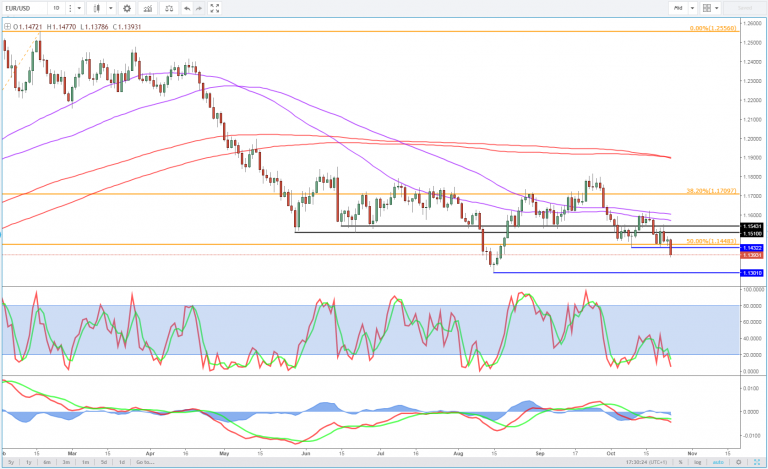The height and width of the screenshot is (469, 768).
Task: Click the Mid price button
Action: point(678,8)
